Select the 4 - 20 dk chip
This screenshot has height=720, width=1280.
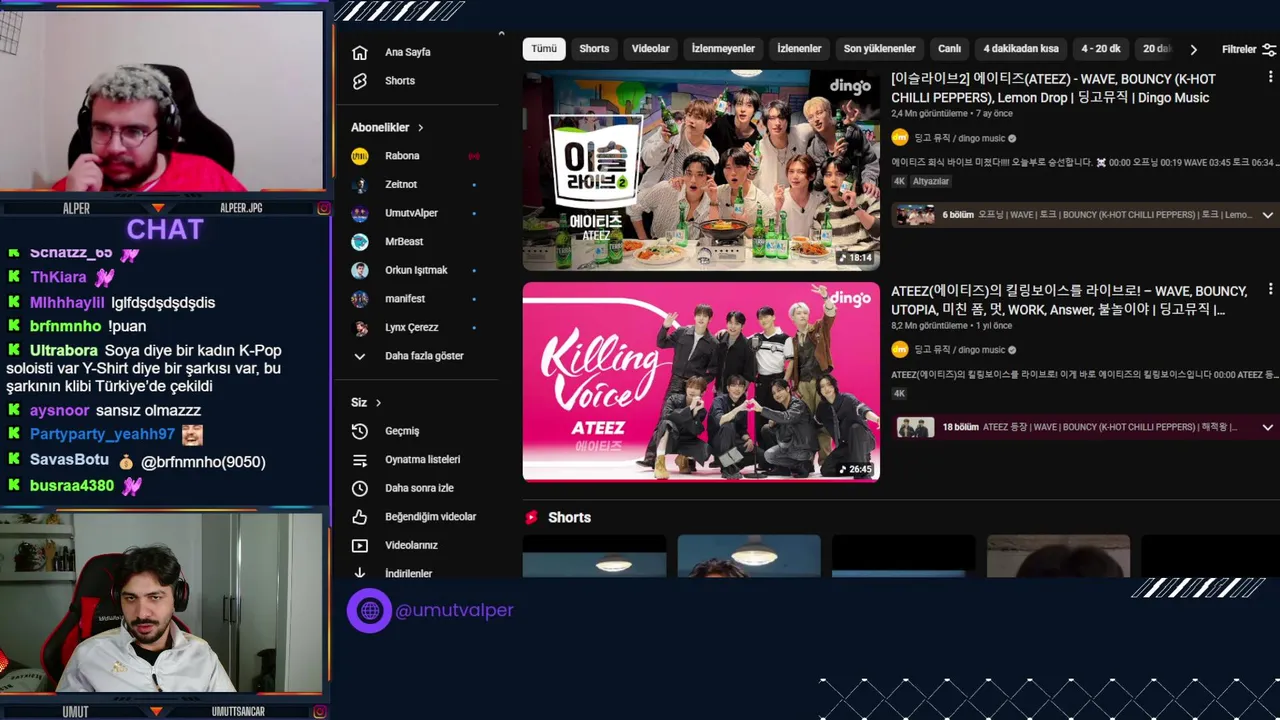tap(1101, 49)
